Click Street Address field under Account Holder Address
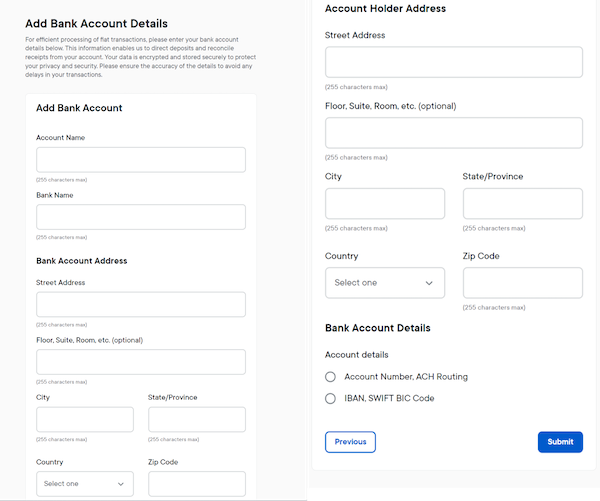 point(453,64)
